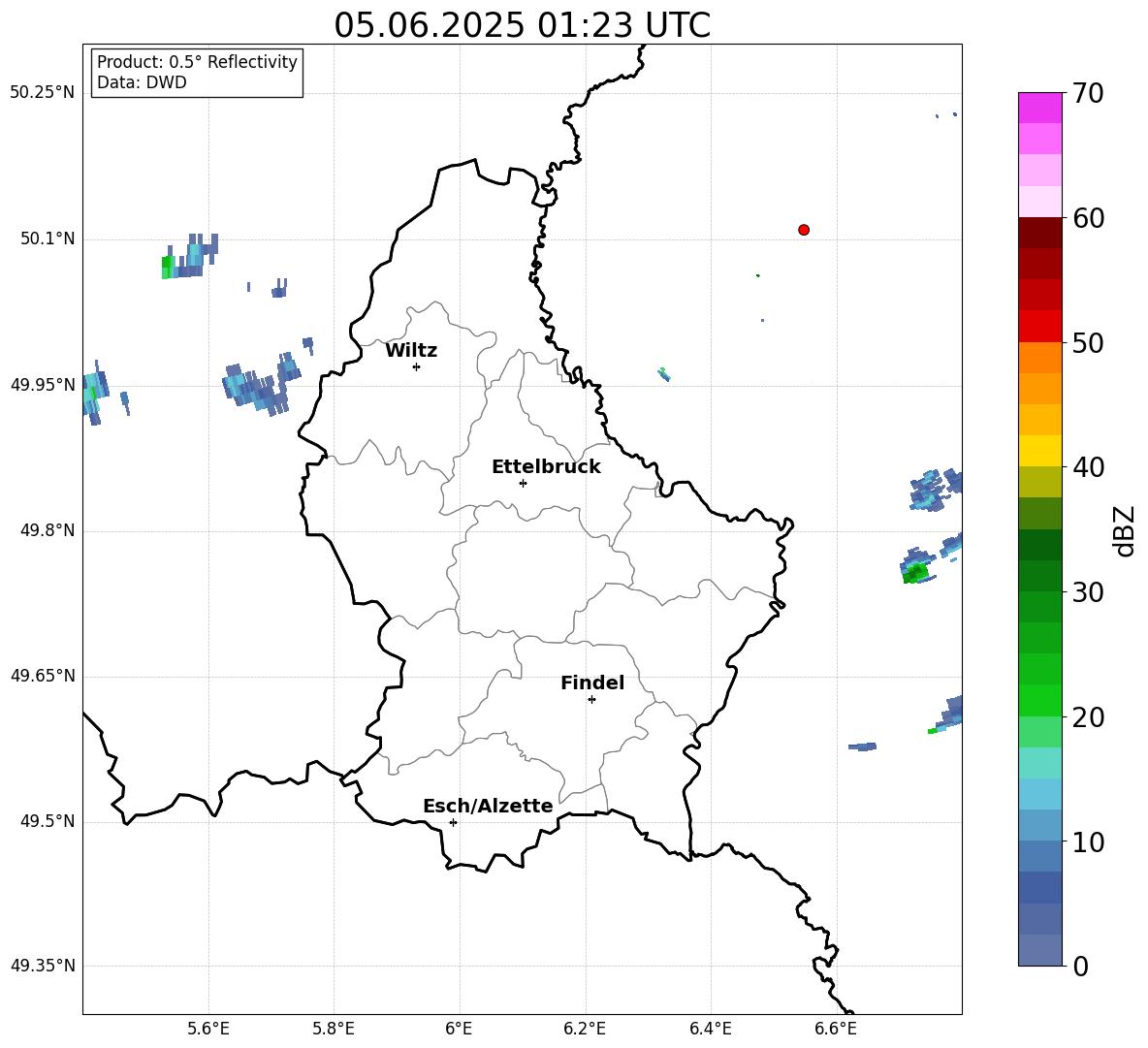
Task: Click the title 05.06.2025 01:23 UTC
Action: (522, 25)
